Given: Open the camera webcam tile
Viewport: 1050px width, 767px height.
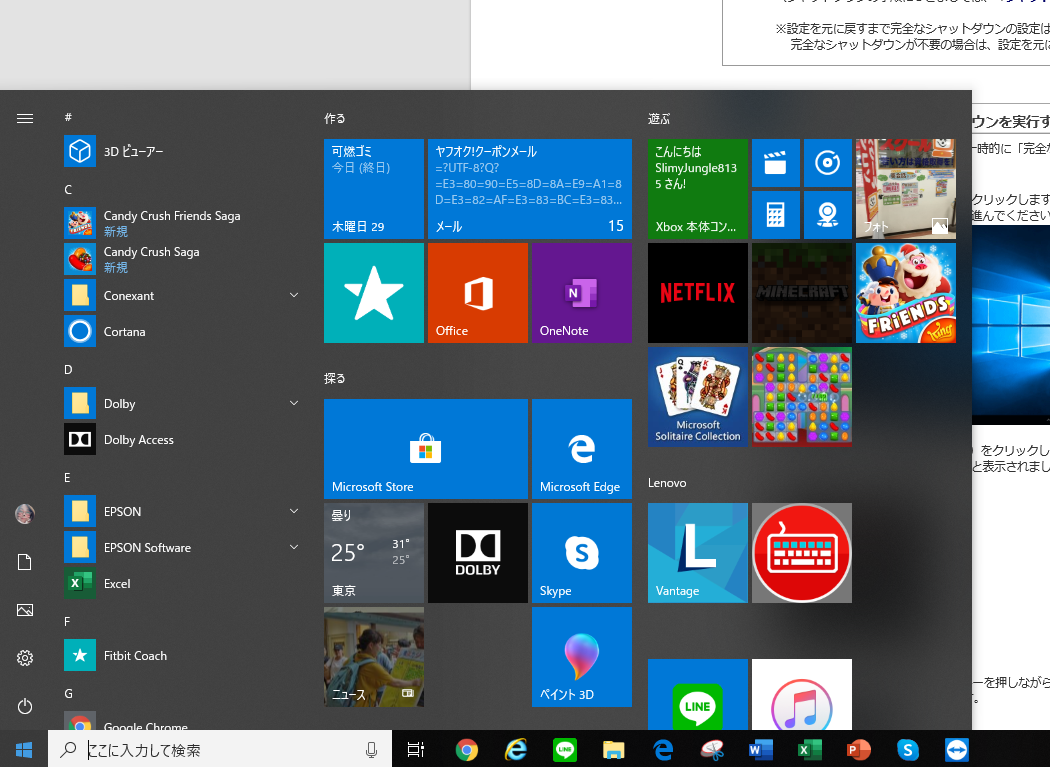Looking at the screenshot, I should (x=828, y=215).
